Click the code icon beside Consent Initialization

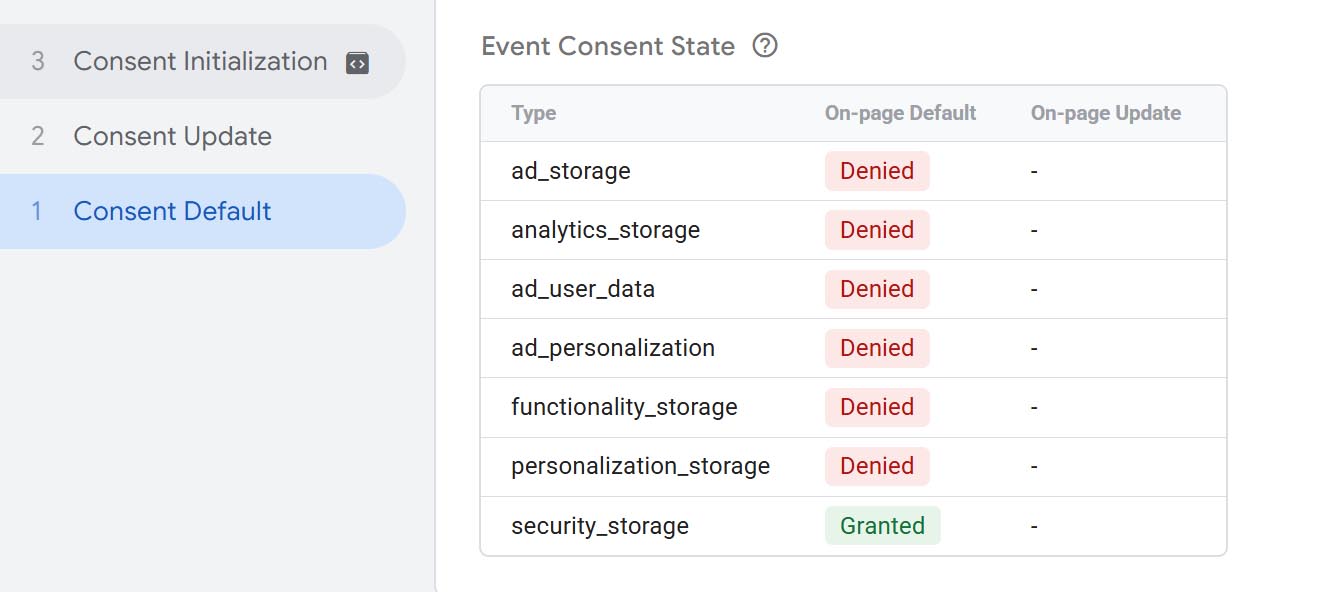[x=357, y=63]
